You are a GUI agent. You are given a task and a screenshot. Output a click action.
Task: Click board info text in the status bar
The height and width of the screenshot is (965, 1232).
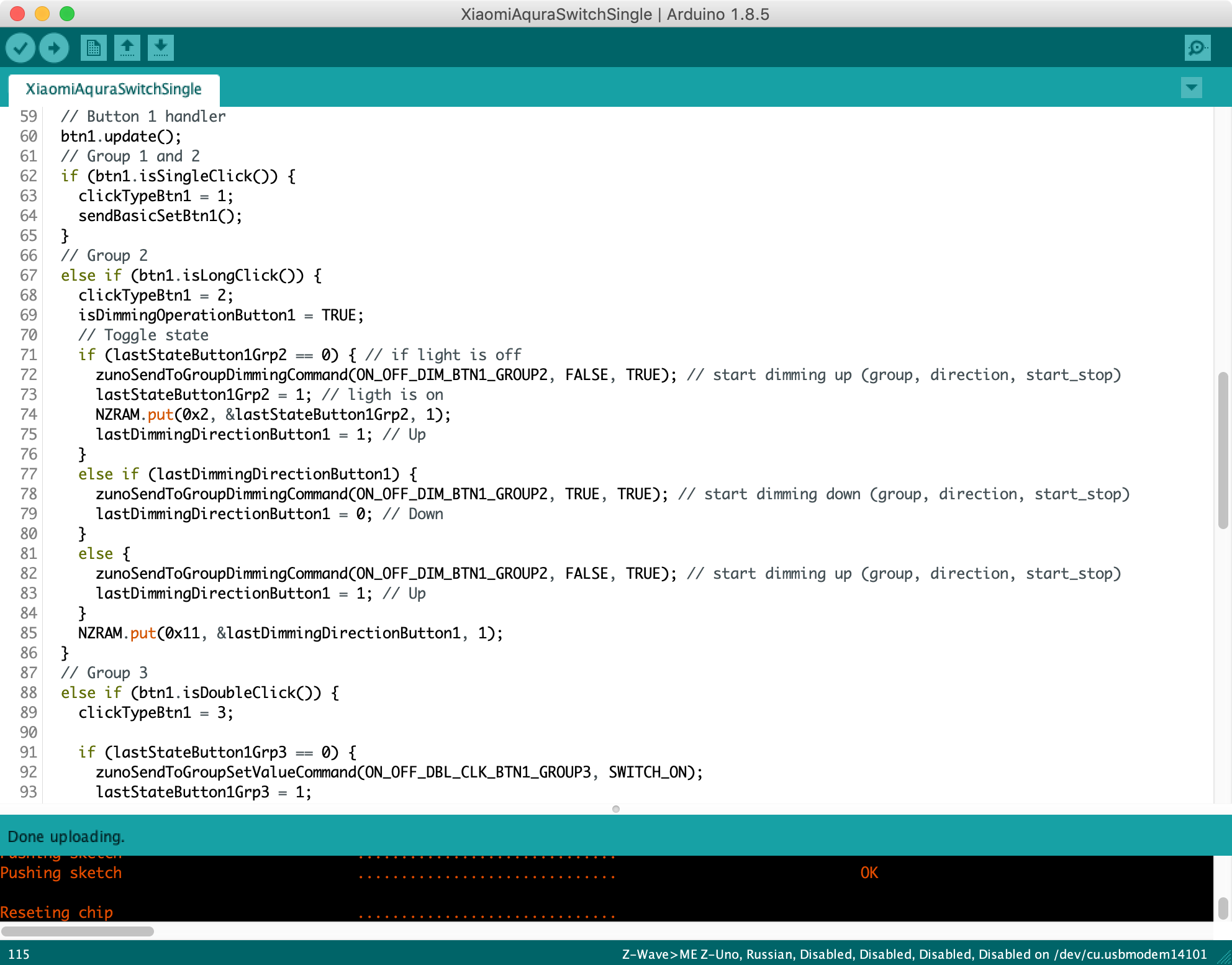point(914,954)
